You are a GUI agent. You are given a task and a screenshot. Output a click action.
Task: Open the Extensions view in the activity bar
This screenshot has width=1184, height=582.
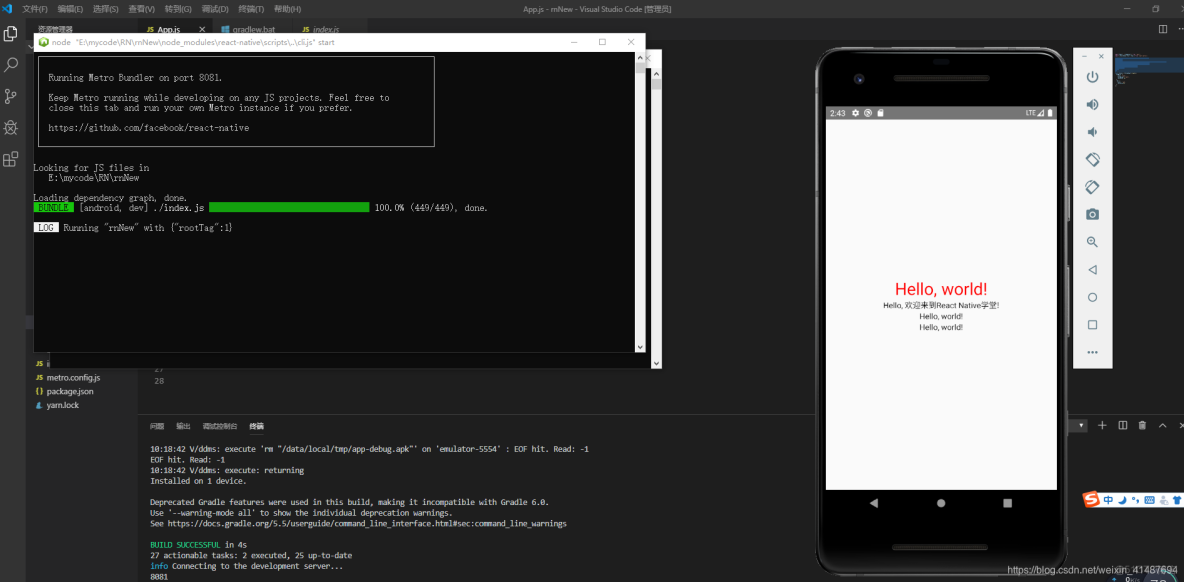(x=11, y=159)
